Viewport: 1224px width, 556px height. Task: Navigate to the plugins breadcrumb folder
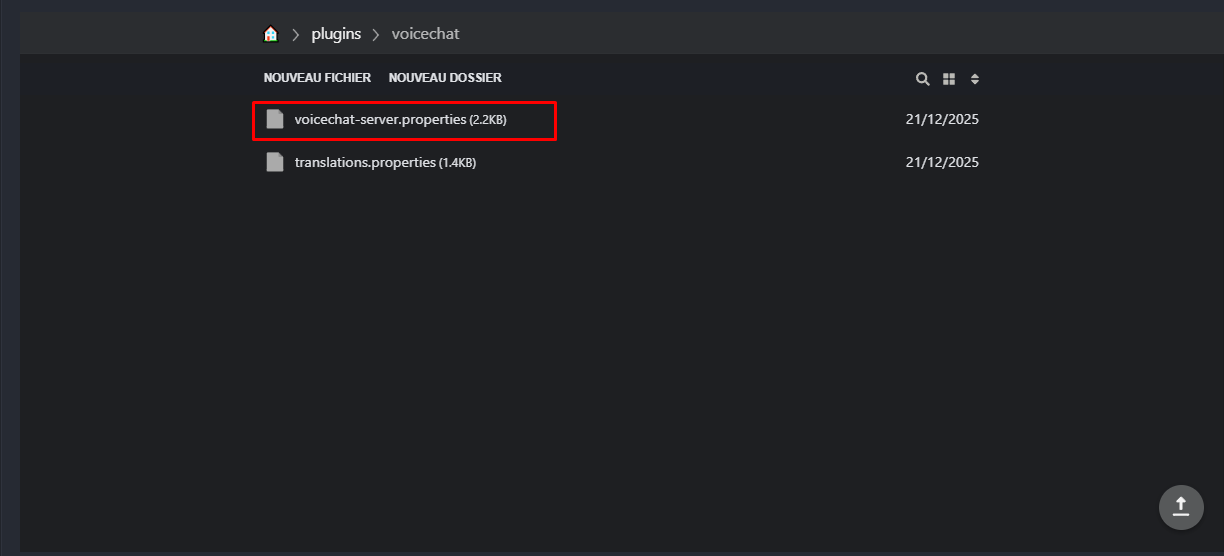click(336, 34)
